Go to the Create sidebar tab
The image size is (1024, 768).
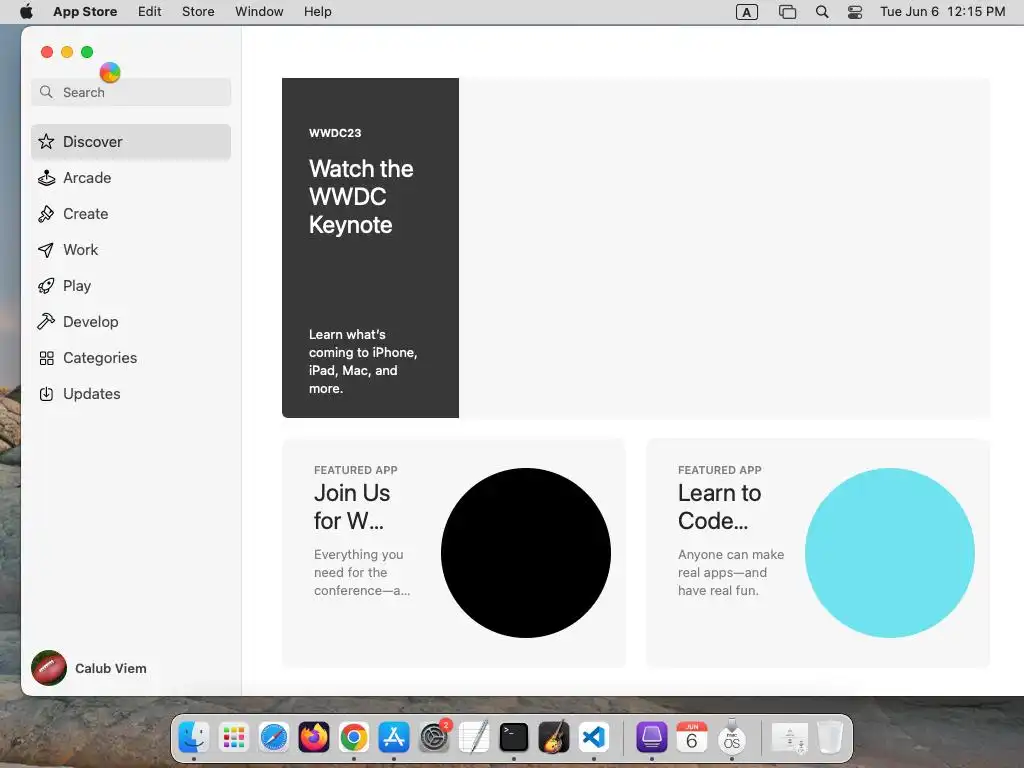tap(131, 214)
